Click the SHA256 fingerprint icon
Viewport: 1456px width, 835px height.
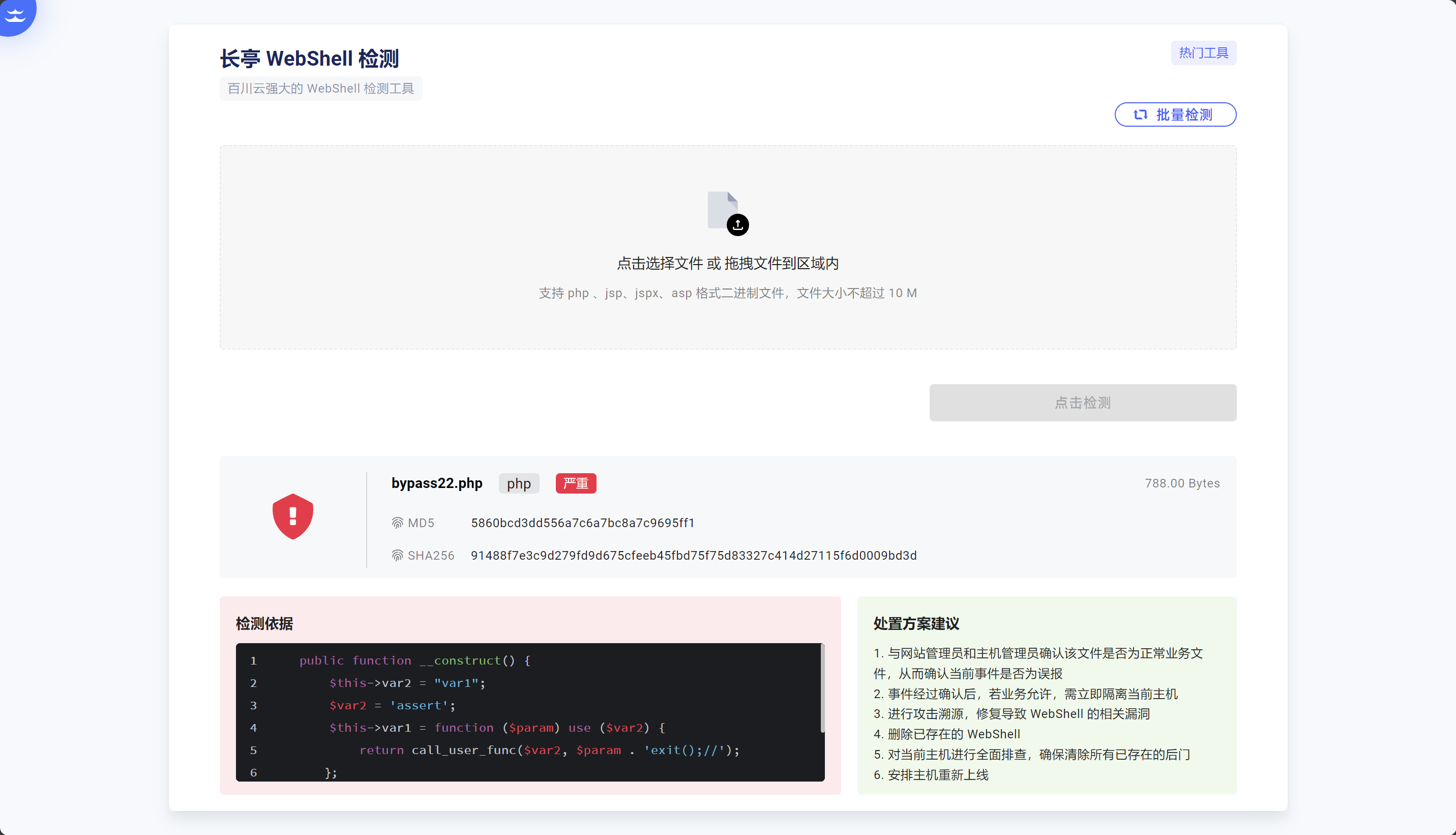(397, 556)
